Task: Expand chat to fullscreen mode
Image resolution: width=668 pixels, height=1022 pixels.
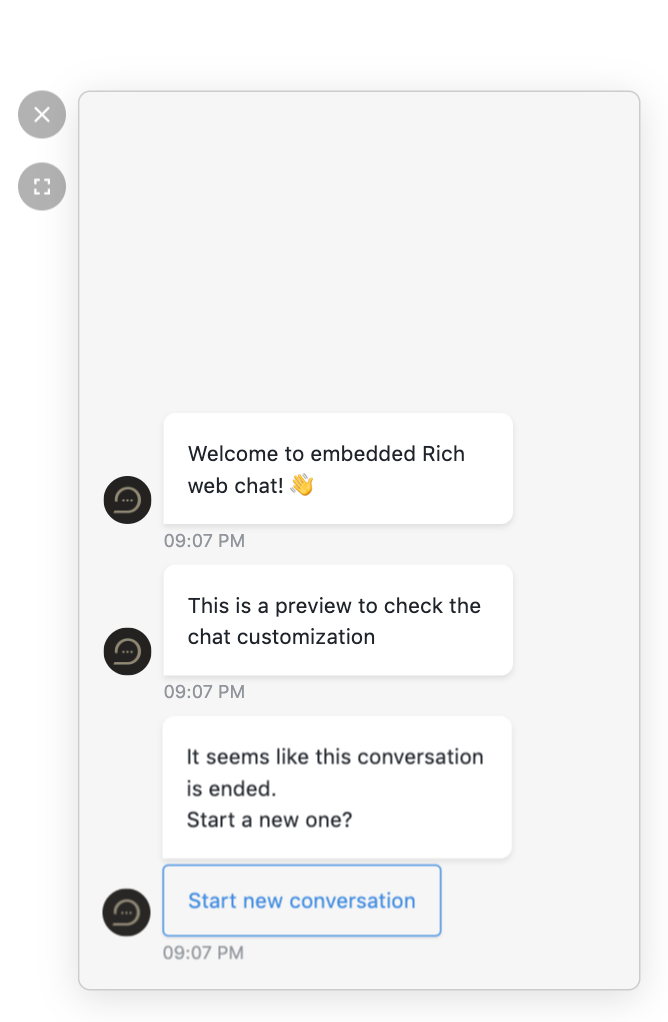Action: (42, 186)
